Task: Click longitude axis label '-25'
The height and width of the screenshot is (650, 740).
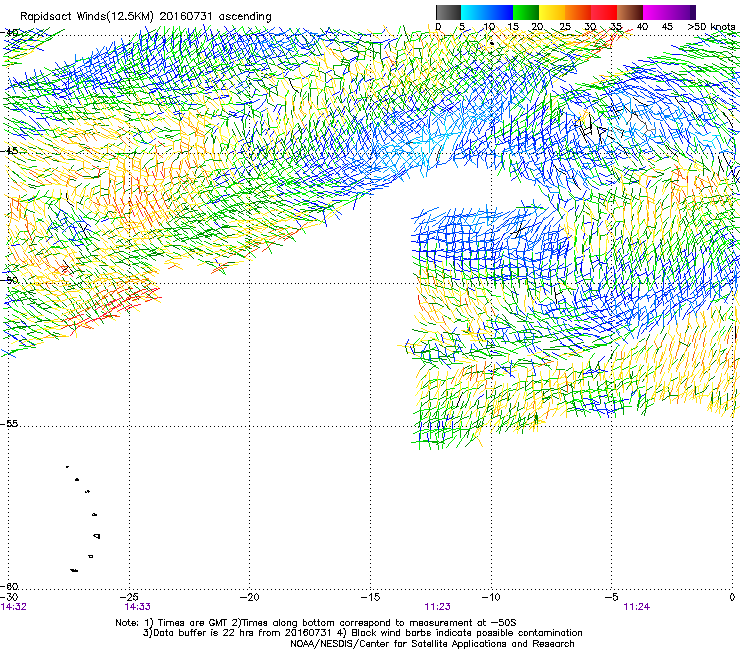Action: [x=130, y=597]
